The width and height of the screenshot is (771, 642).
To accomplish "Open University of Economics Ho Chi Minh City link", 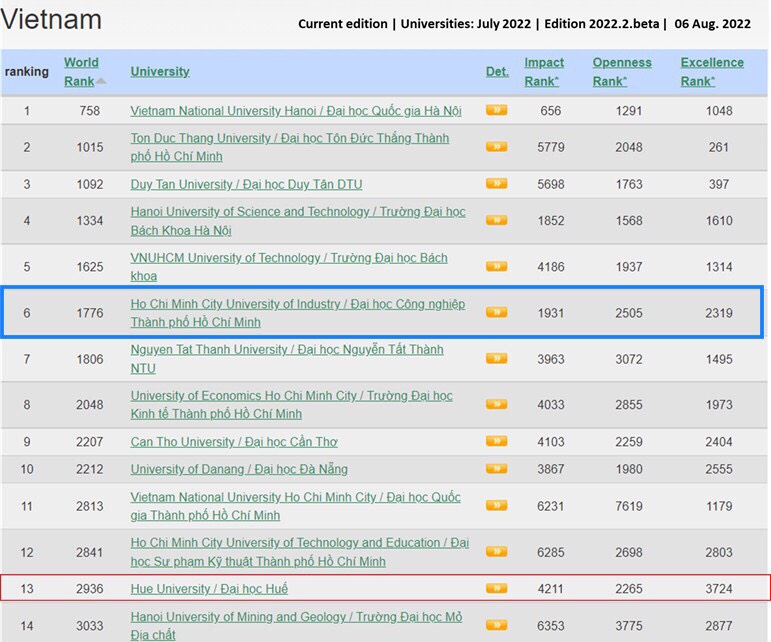I will click(291, 405).
